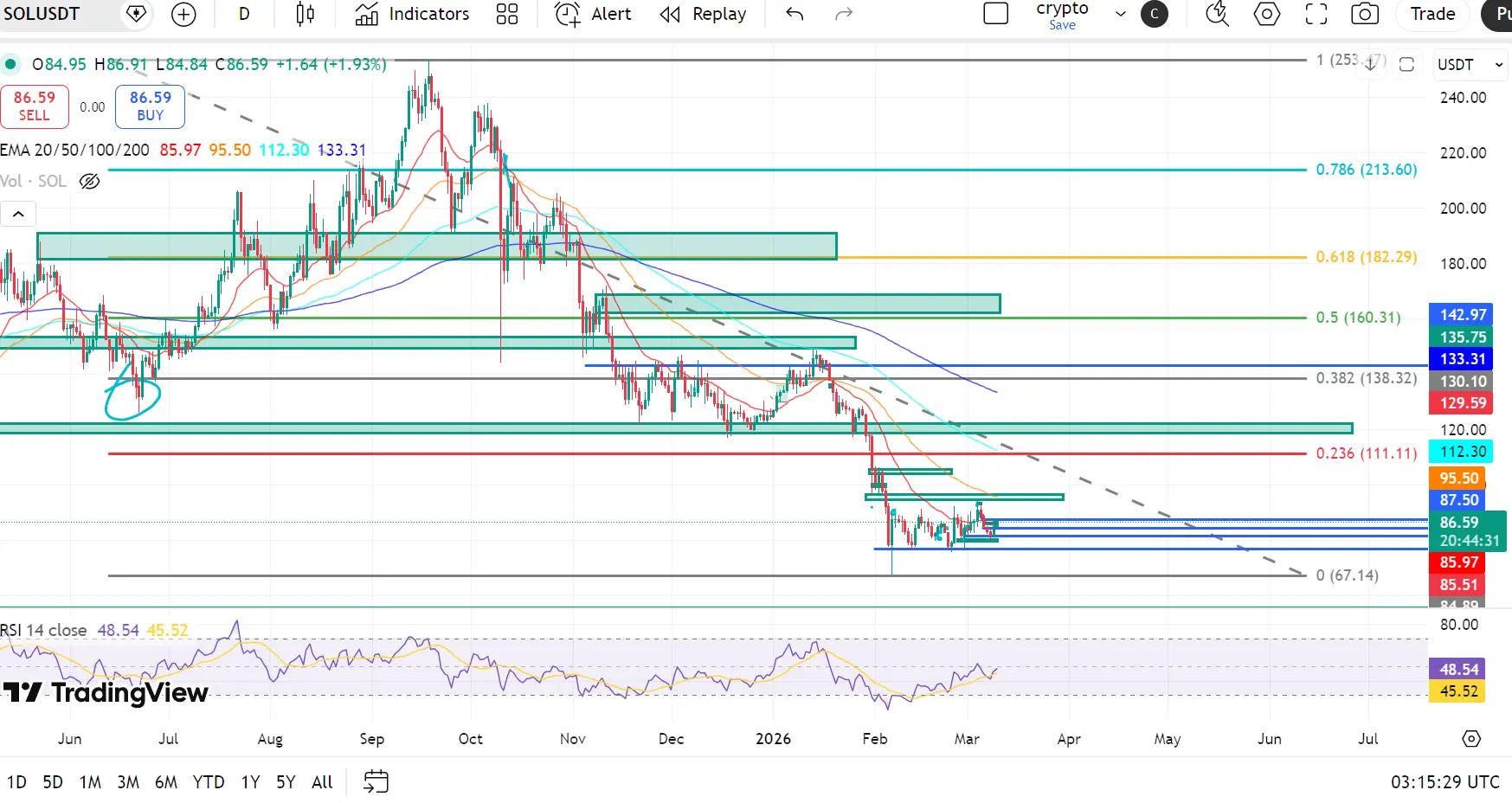Open time axis settings gear icon

(1471, 739)
